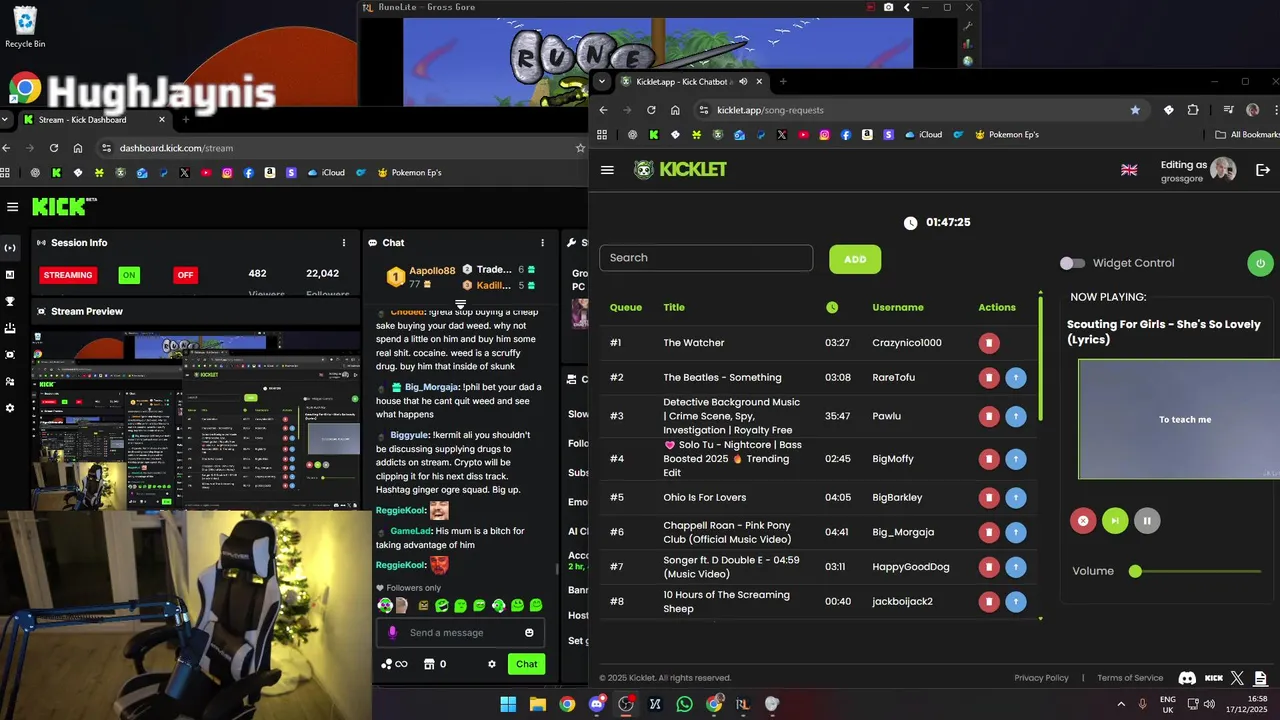Open tab search dropdown in Kick Dashboard window
Image resolution: width=1280 pixels, height=720 pixels.
(x=5, y=120)
